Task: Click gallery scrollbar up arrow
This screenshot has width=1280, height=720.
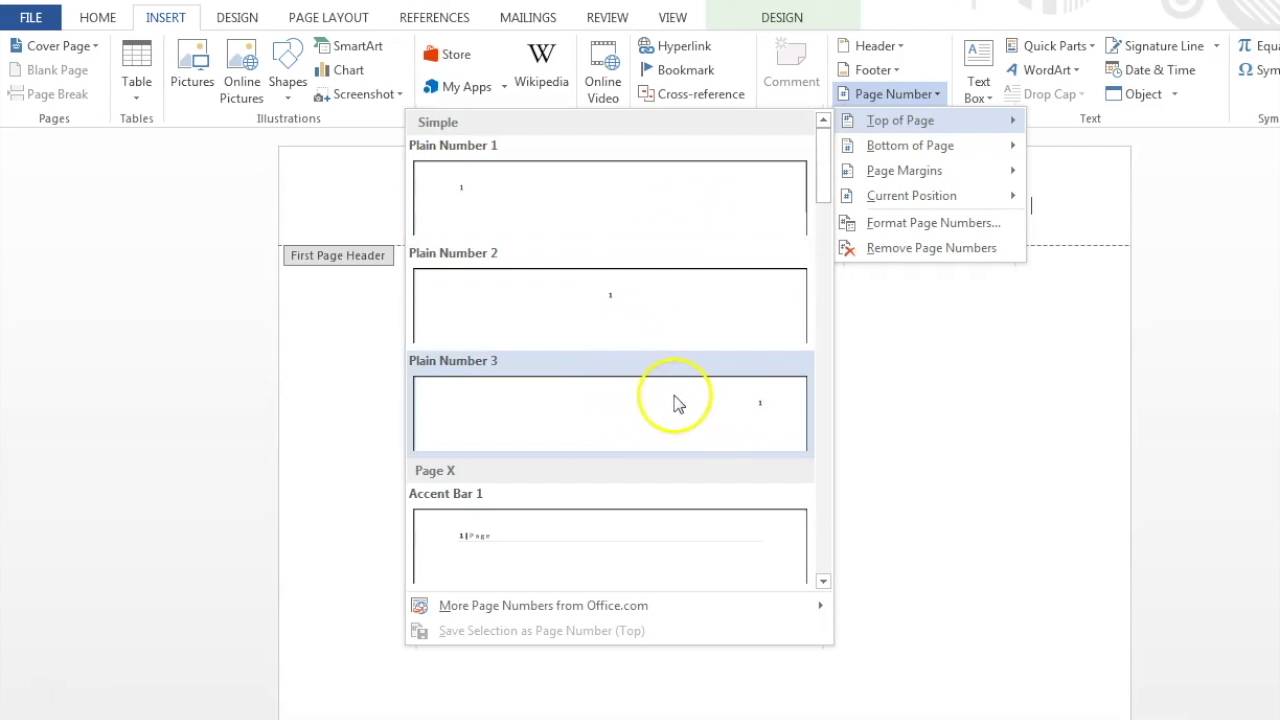Action: tap(823, 120)
